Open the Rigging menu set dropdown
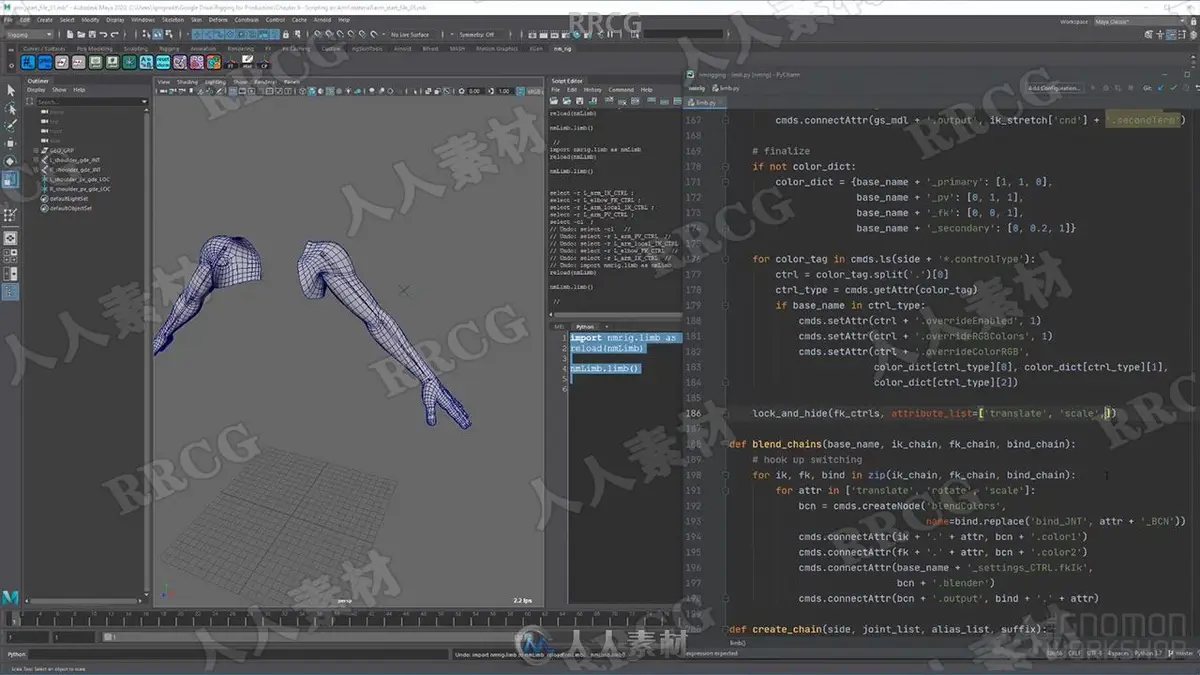The image size is (1200, 675). [30, 34]
